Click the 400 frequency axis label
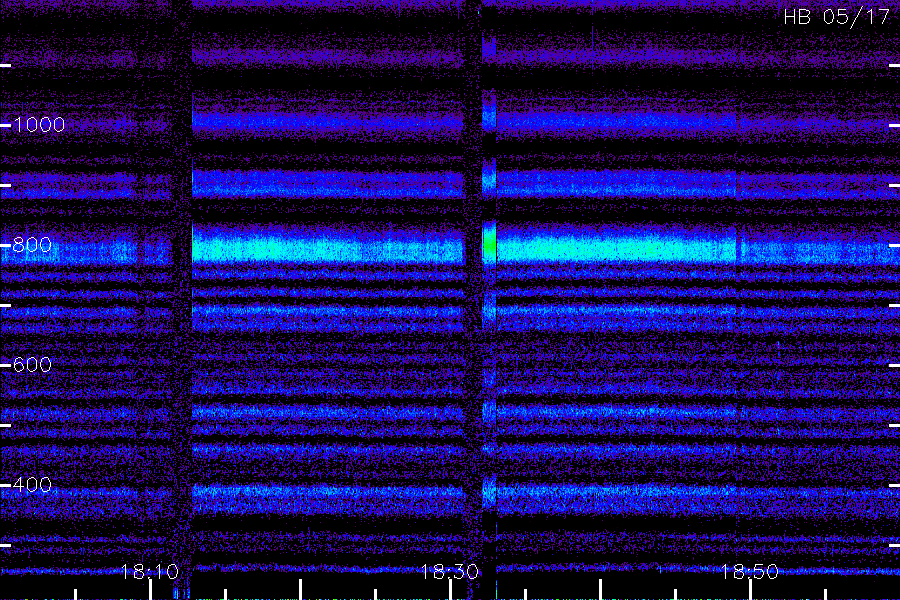Viewport: 900px width, 600px height. [32, 485]
